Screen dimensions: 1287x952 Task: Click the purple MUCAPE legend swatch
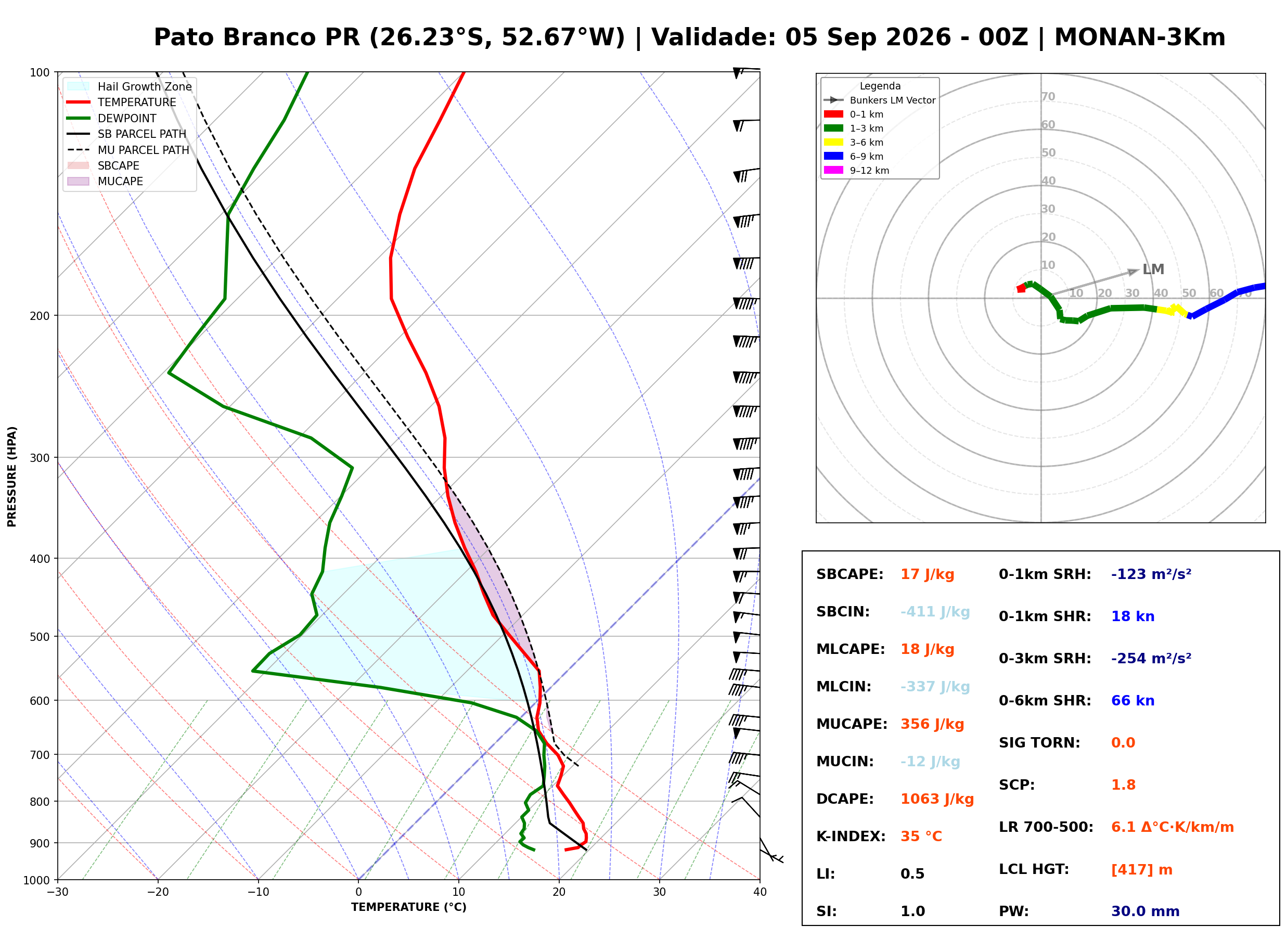79,181
